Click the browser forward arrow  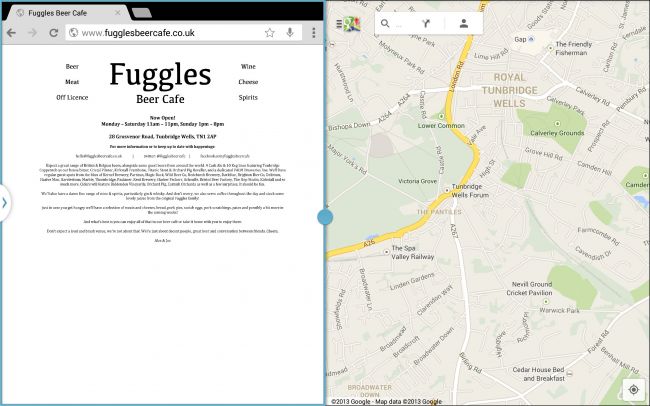34,33
